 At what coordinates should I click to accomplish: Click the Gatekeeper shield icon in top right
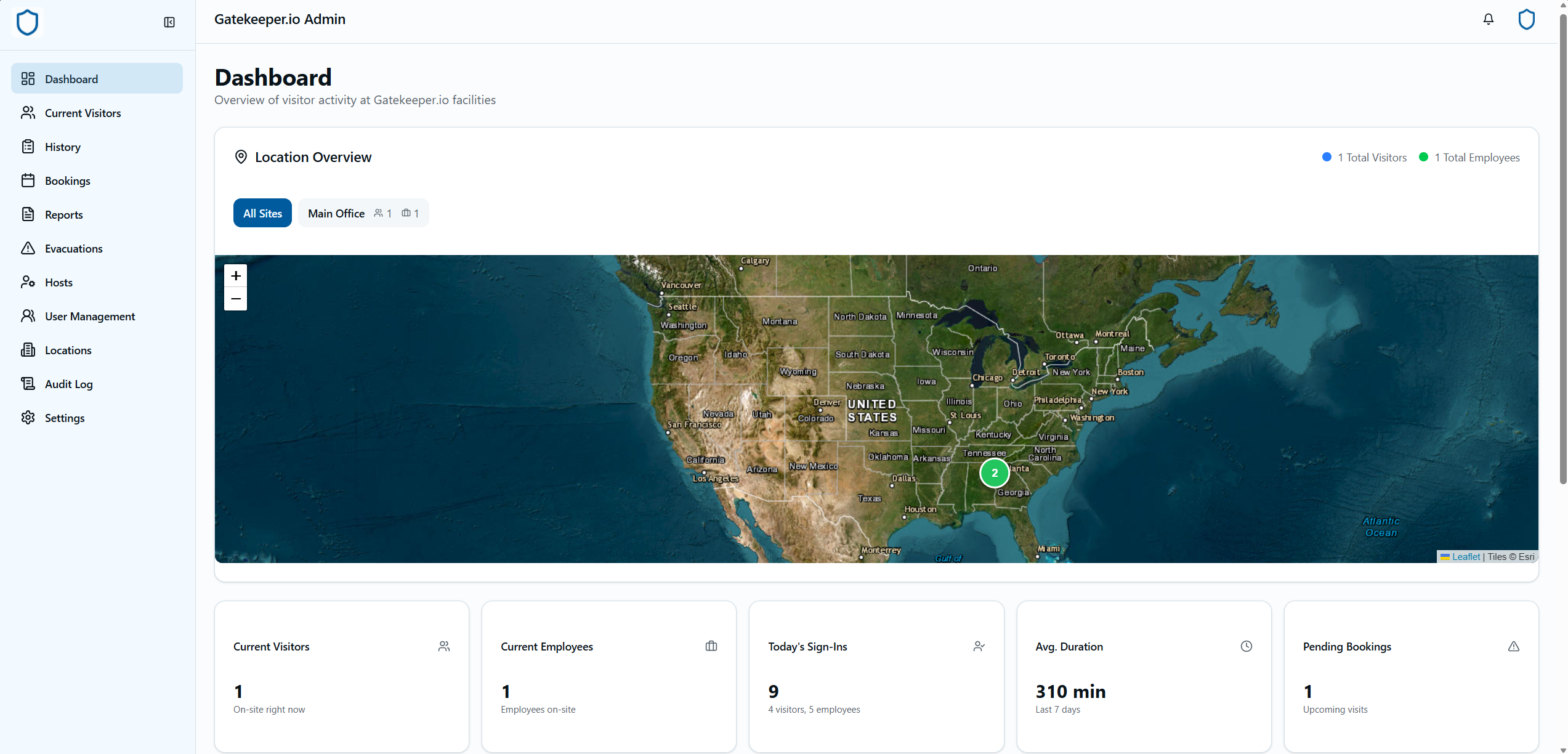pyautogui.click(x=1527, y=19)
